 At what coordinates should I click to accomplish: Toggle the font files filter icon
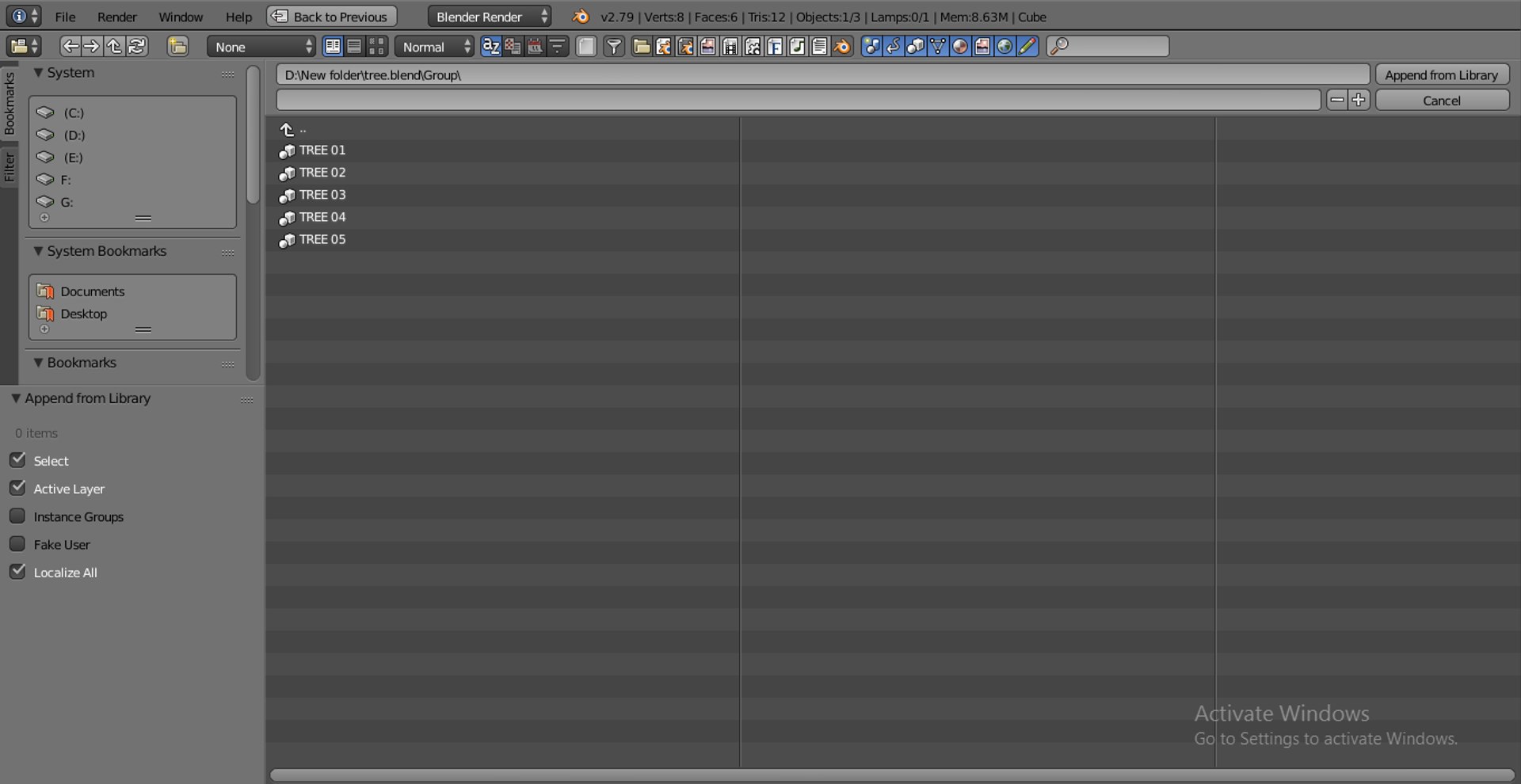coord(775,47)
